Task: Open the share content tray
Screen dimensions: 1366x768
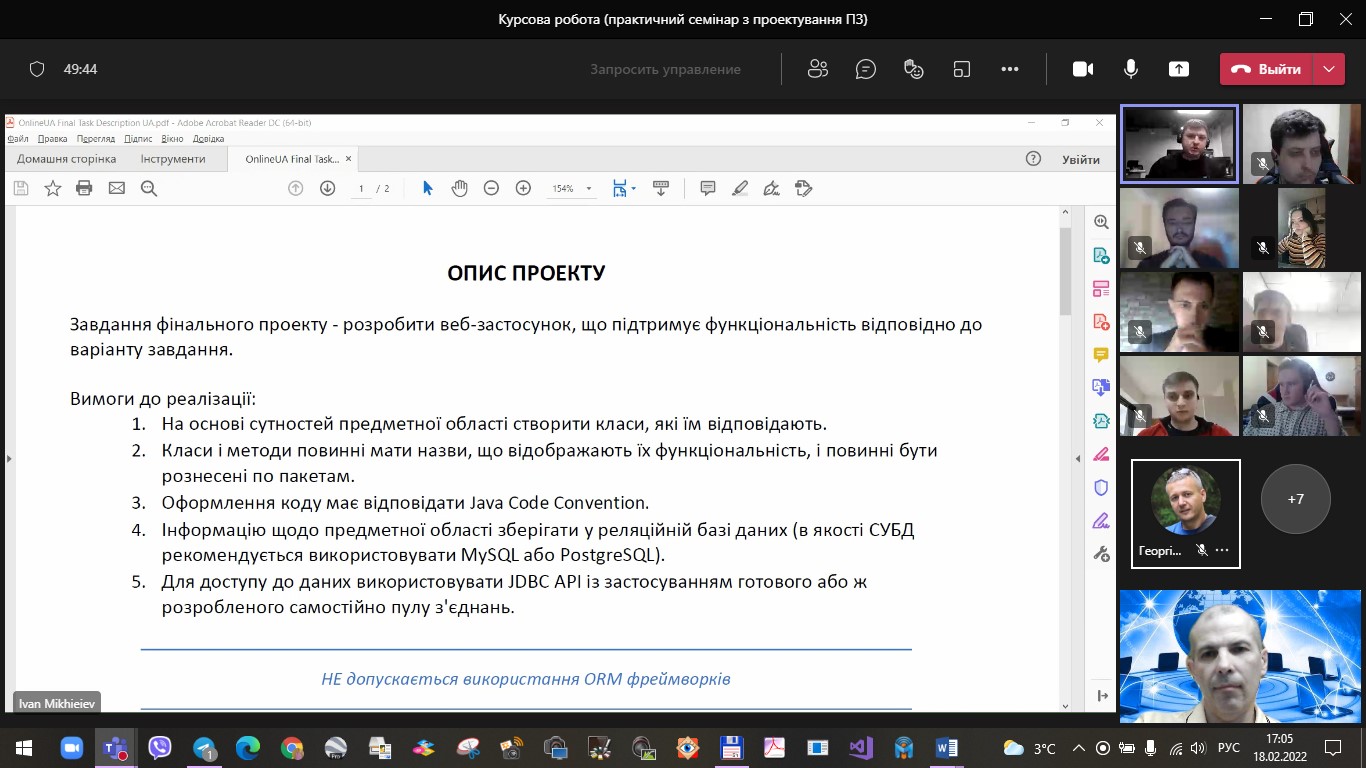Action: [1179, 69]
